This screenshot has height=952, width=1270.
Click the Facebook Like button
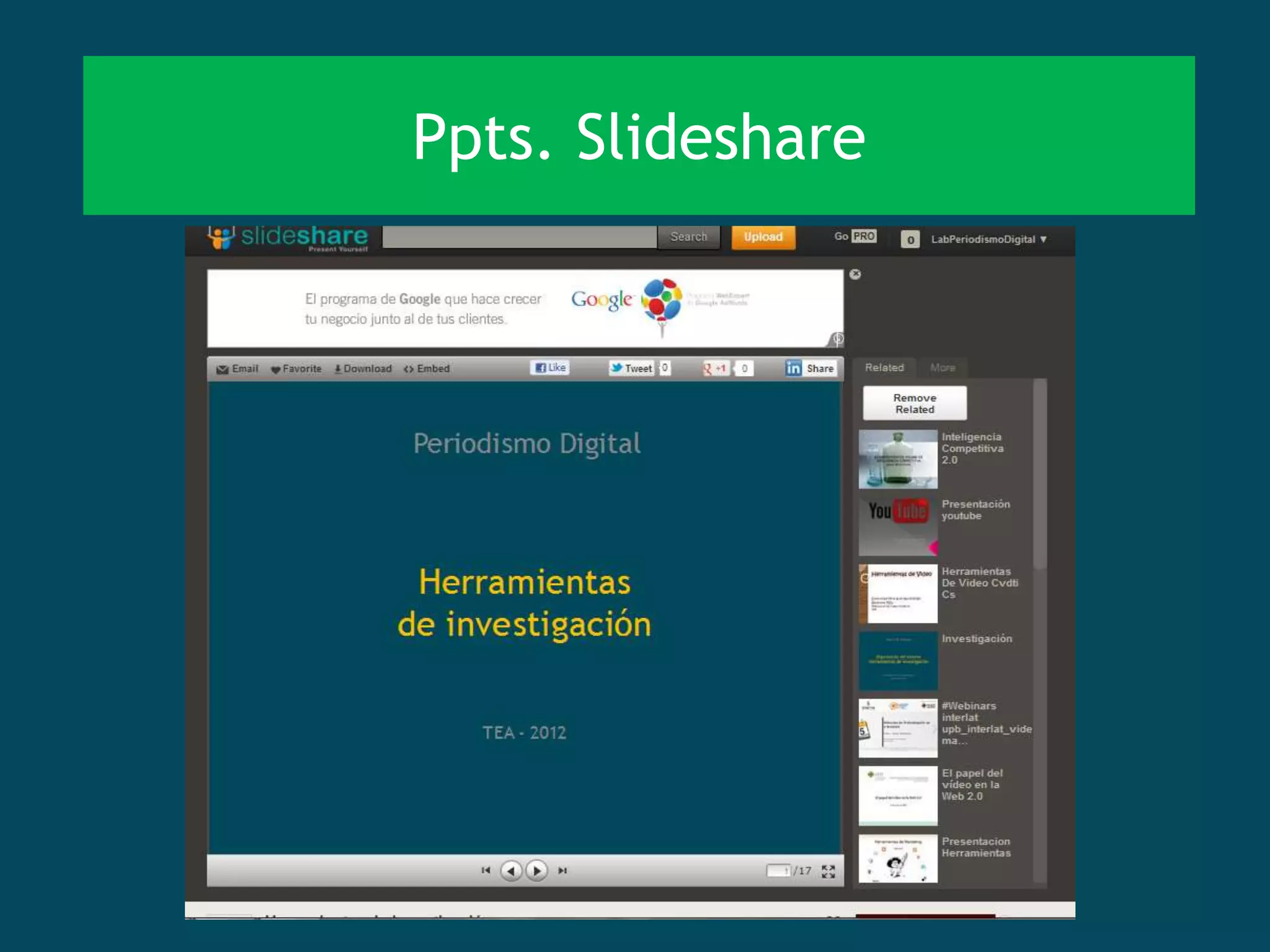pyautogui.click(x=550, y=368)
